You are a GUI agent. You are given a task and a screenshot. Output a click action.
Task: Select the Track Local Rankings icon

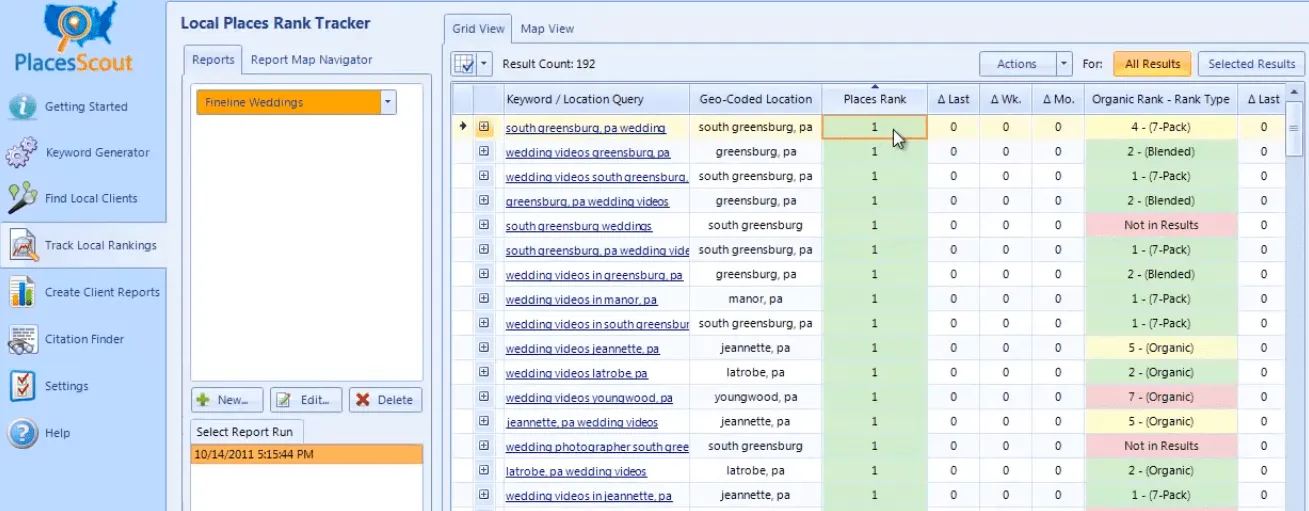coord(22,246)
